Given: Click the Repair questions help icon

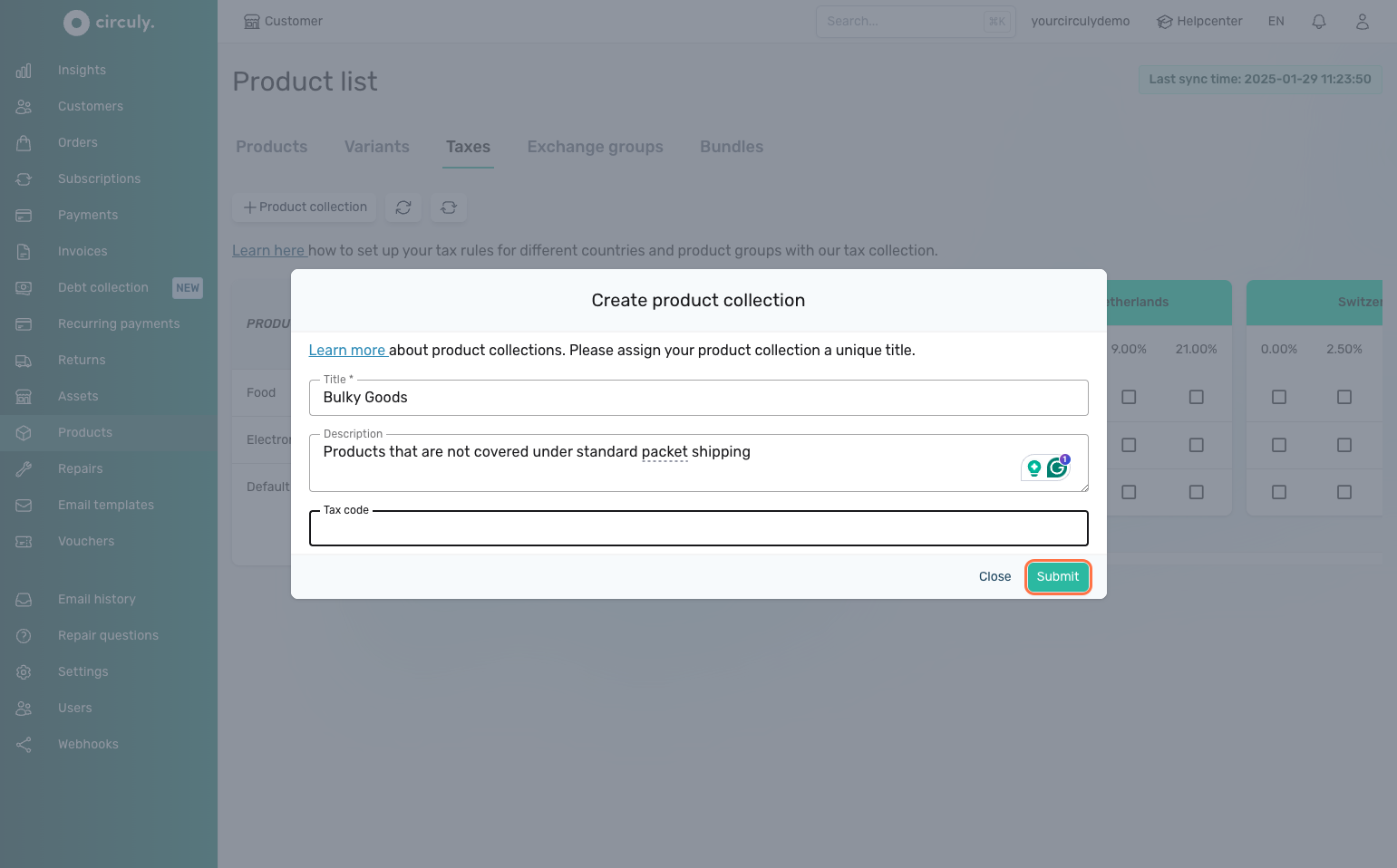Looking at the screenshot, I should pos(24,636).
